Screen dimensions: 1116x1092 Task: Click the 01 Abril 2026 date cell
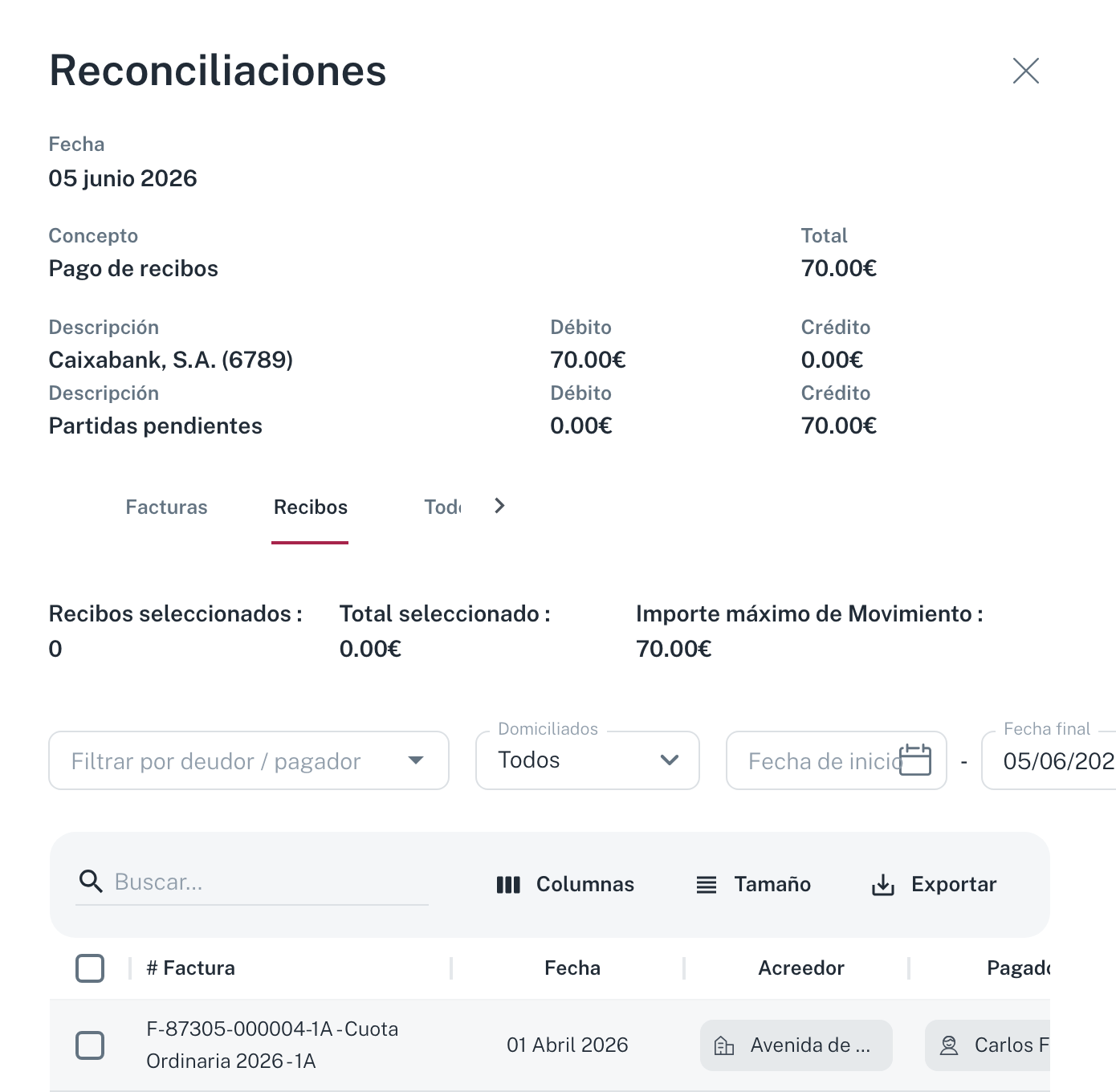point(568,1045)
